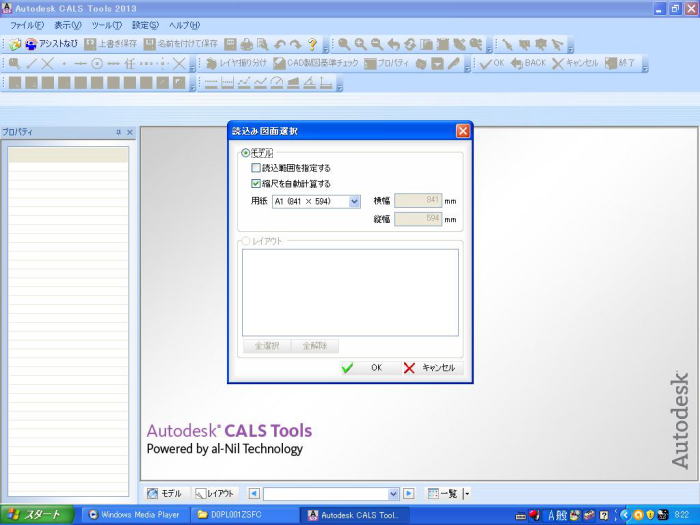Expand options arrow after the help icon toolbar
Image resolution: width=700 pixels, height=525 pixels.
coord(326,47)
